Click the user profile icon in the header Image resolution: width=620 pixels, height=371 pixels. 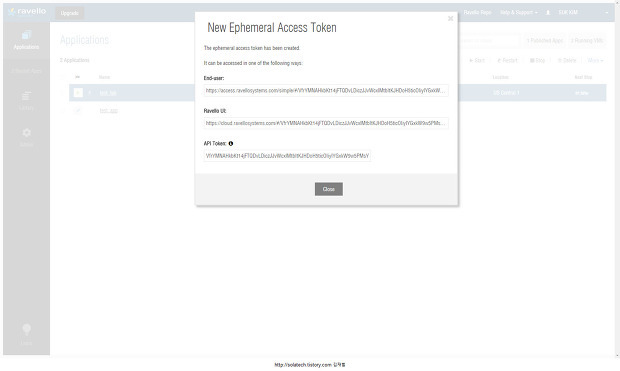coord(548,13)
